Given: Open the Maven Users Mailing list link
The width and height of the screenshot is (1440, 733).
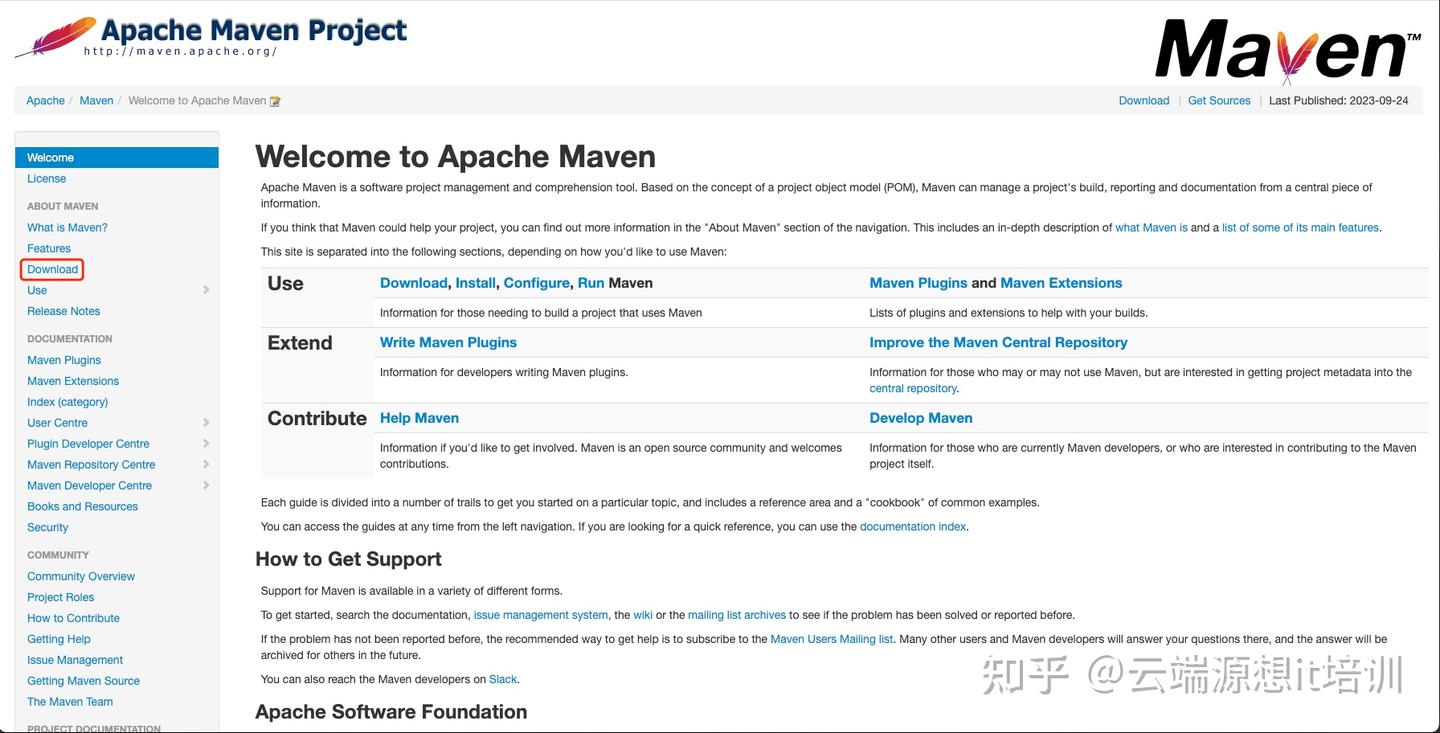Looking at the screenshot, I should (x=832, y=638).
